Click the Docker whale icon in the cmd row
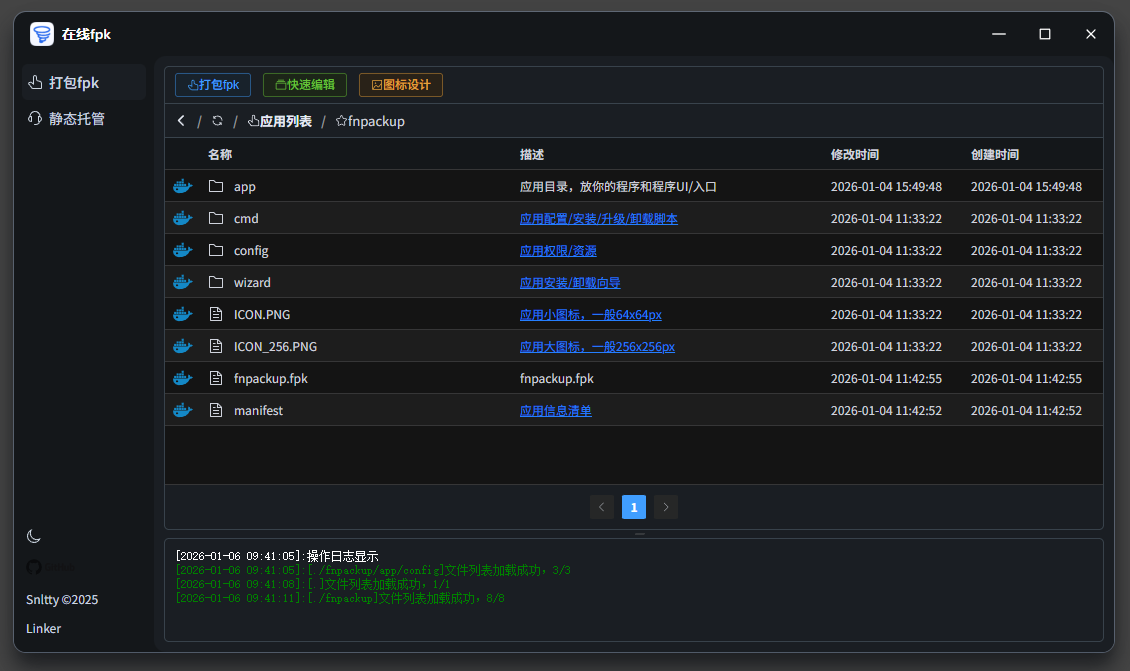1130x671 pixels. coord(182,218)
